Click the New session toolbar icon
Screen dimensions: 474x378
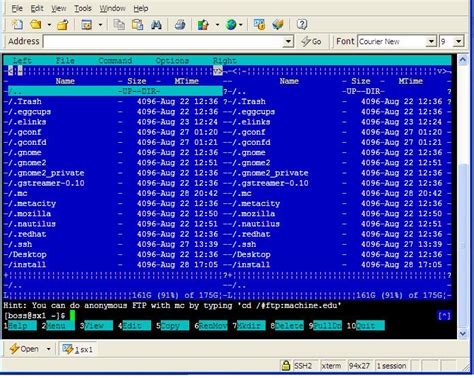(x=17, y=24)
